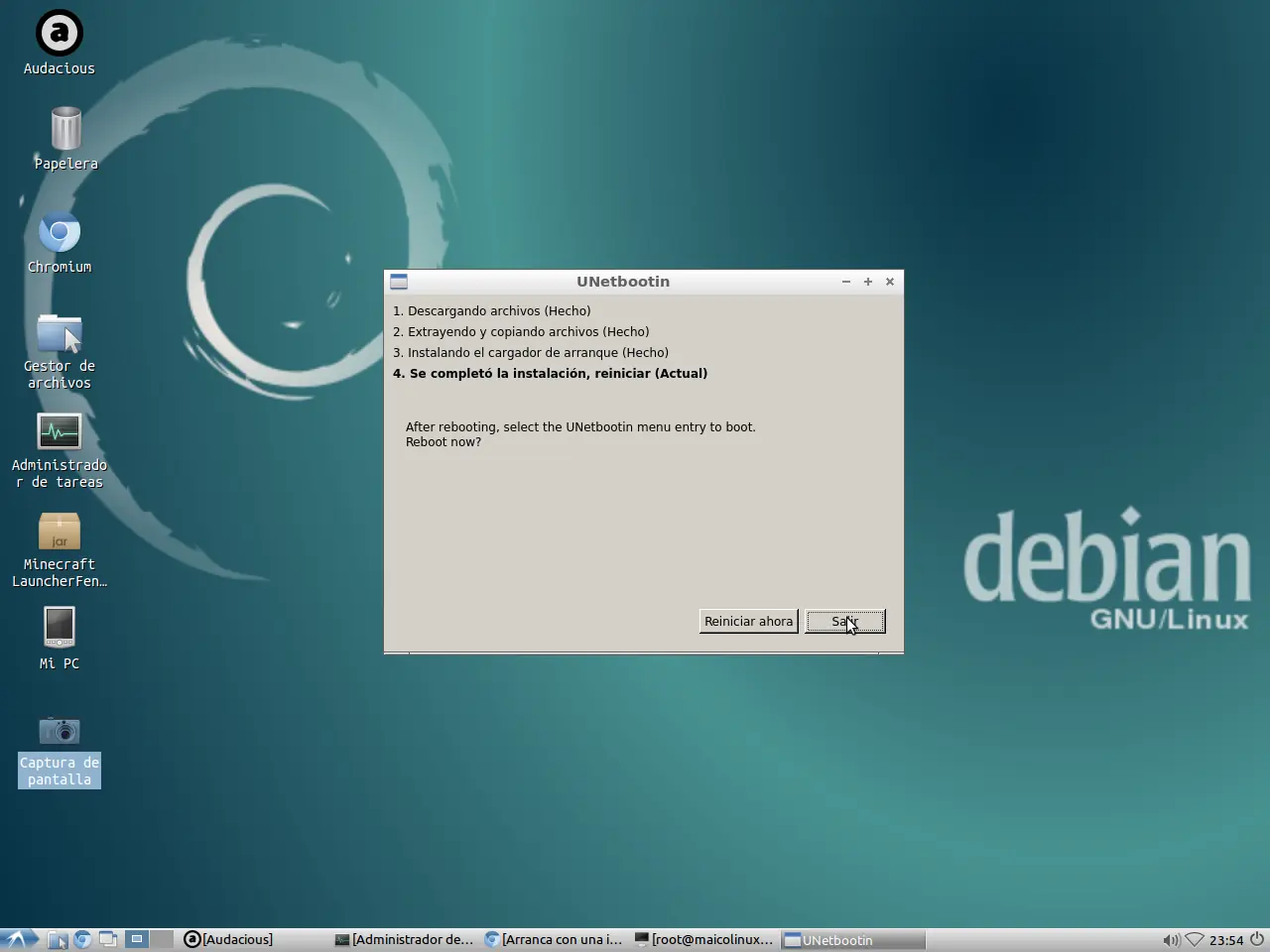Screen dimensions: 1270x952
Task: Open Gestor de archivos desktop icon
Action: tap(60, 351)
